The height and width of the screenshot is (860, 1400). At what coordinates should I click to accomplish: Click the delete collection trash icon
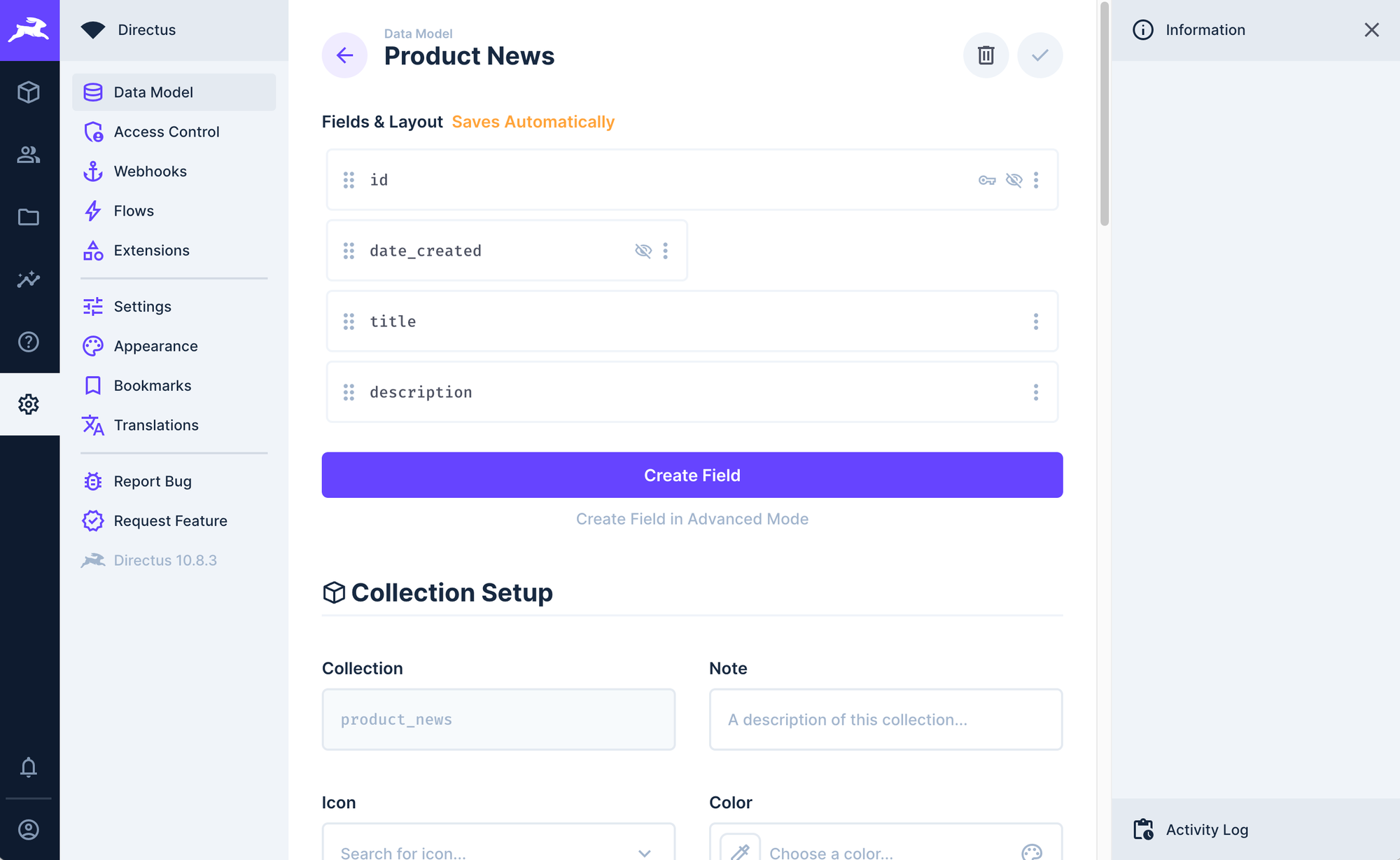pyautogui.click(x=986, y=55)
